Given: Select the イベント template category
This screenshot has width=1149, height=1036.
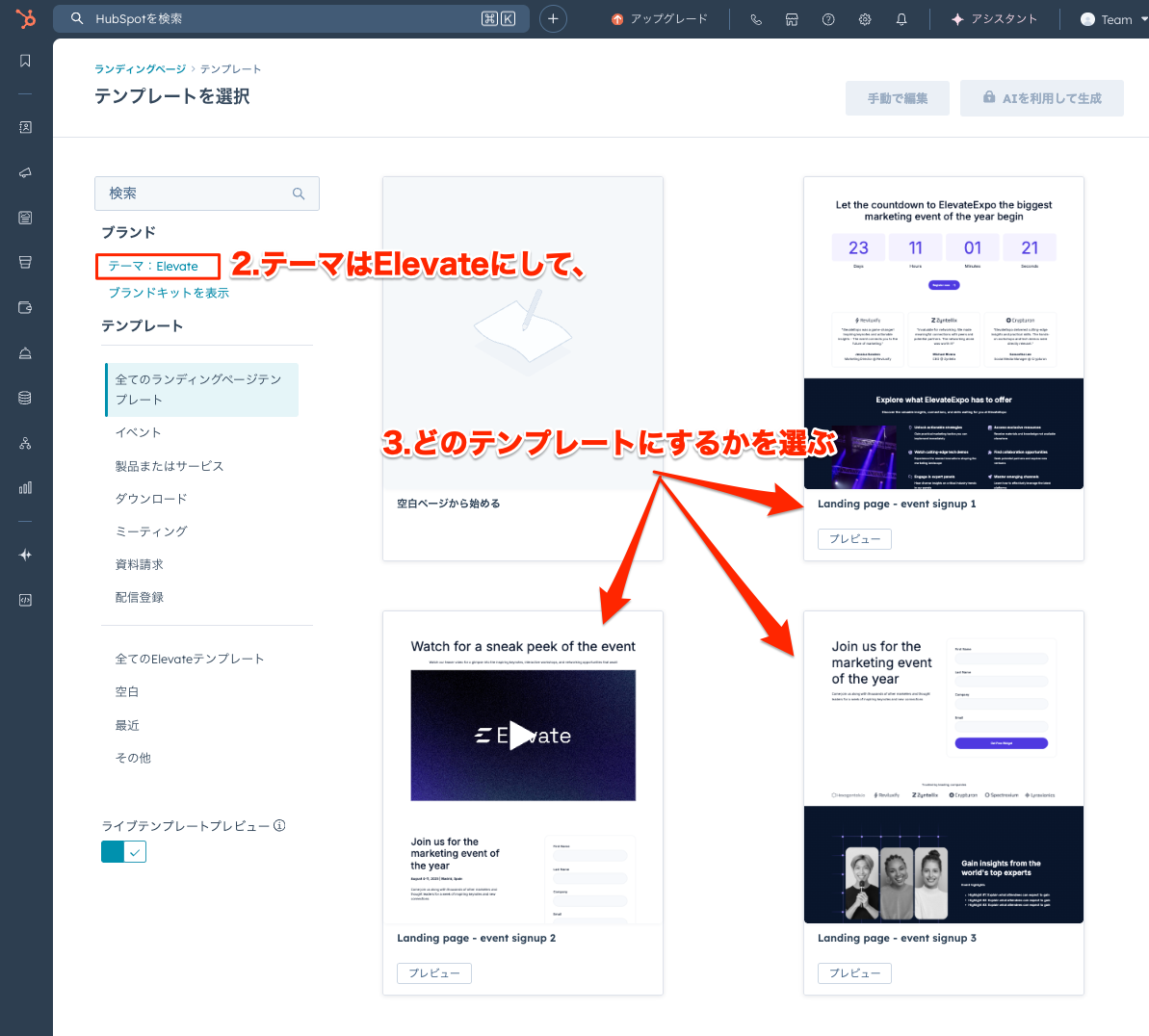Looking at the screenshot, I should 139,433.
